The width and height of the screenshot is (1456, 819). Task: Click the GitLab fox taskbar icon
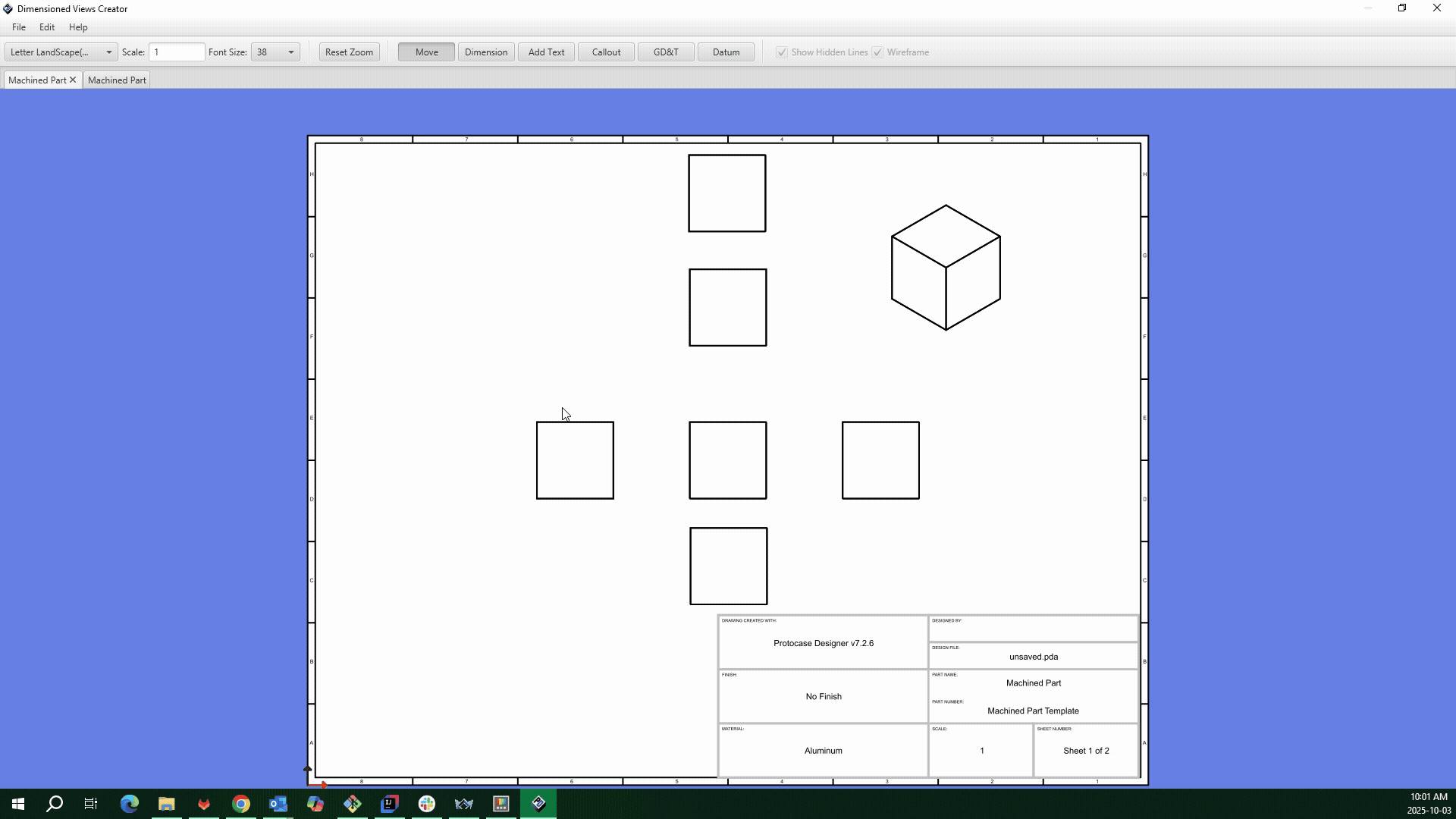[x=203, y=804]
